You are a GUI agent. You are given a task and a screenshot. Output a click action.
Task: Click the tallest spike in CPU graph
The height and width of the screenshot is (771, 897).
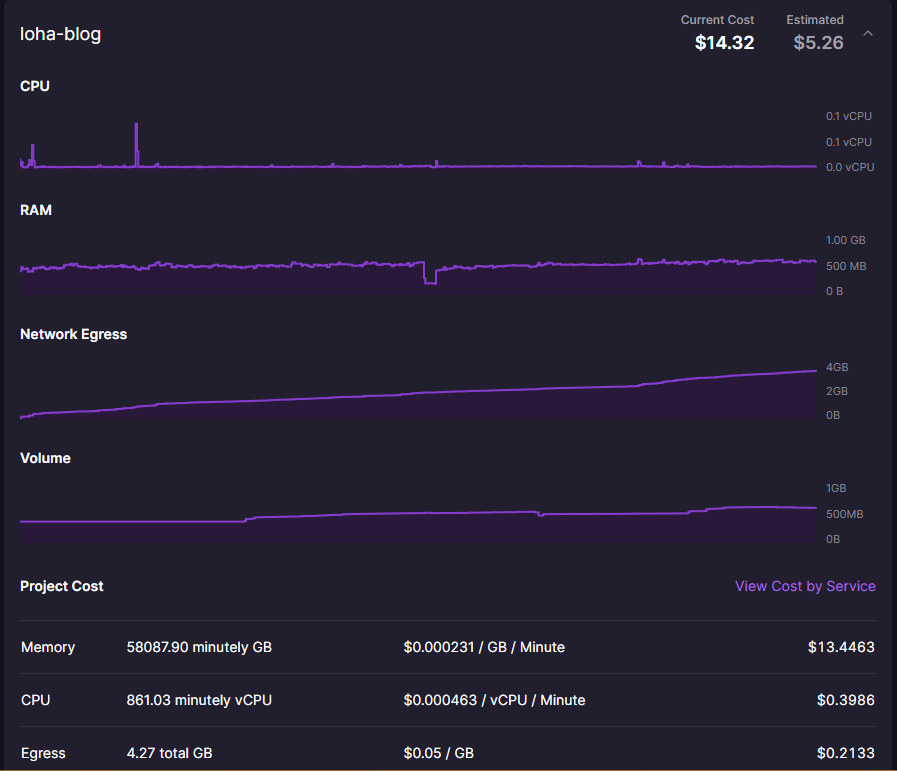pos(136,143)
